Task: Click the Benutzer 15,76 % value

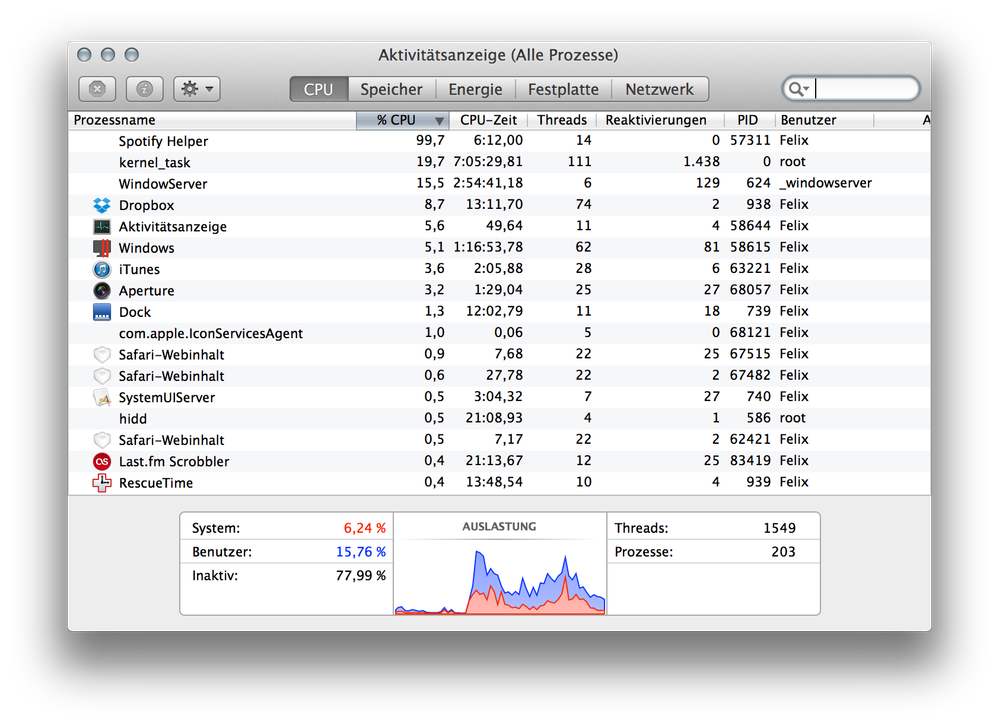Action: point(361,552)
